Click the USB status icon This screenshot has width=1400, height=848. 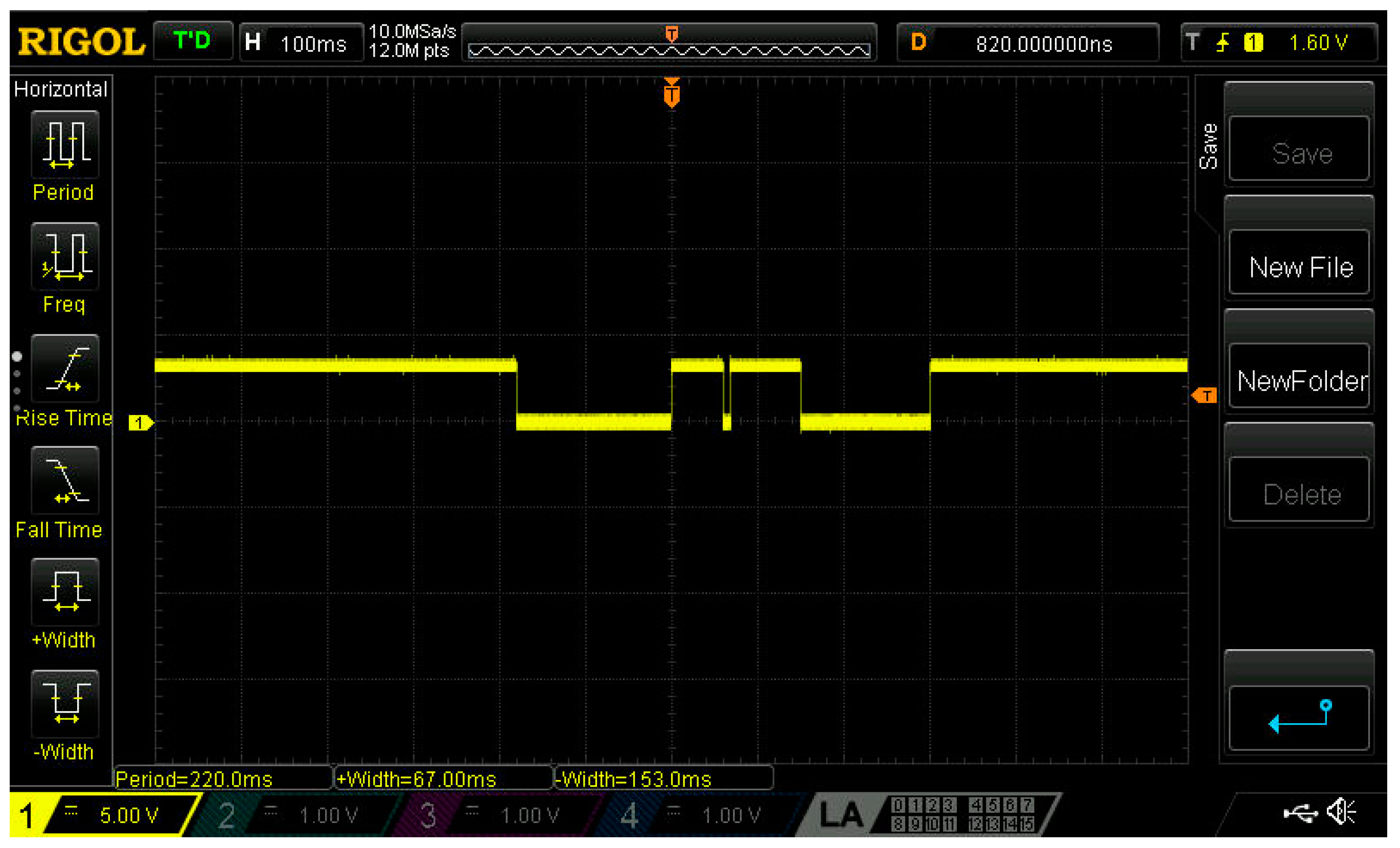[x=1300, y=813]
